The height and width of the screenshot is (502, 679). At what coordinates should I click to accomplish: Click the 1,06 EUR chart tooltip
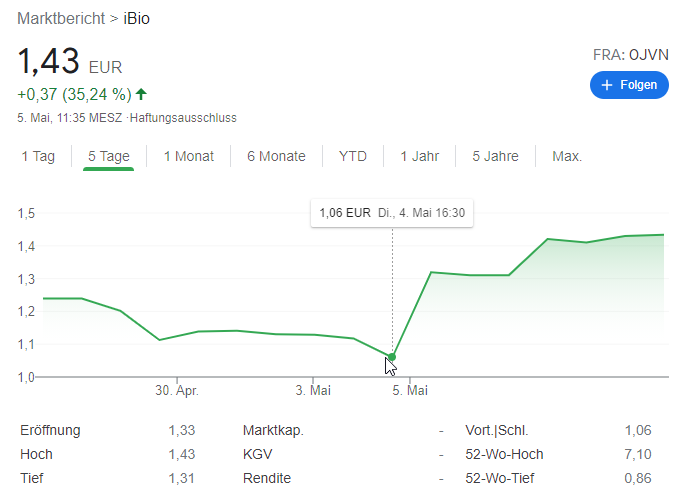pyautogui.click(x=392, y=213)
